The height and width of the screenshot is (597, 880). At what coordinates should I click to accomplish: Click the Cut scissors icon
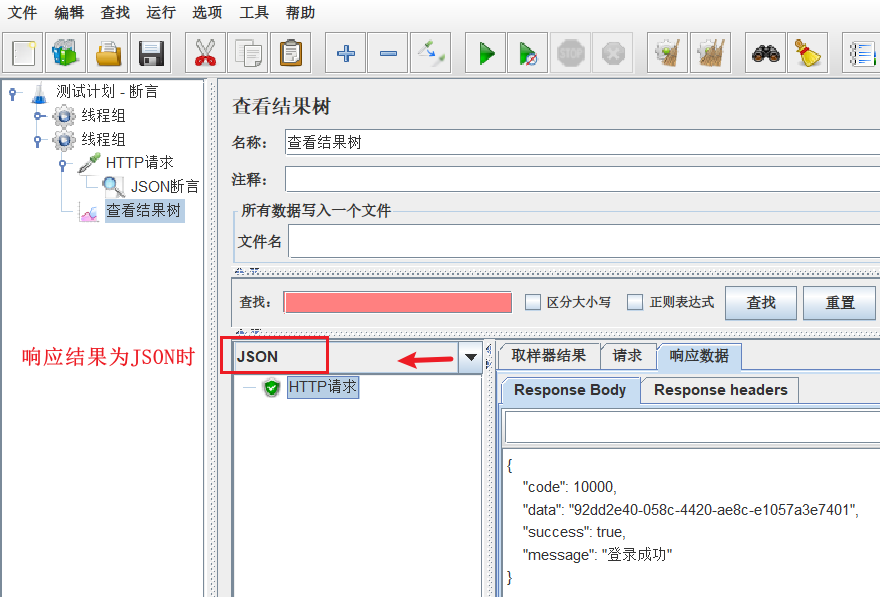205,53
